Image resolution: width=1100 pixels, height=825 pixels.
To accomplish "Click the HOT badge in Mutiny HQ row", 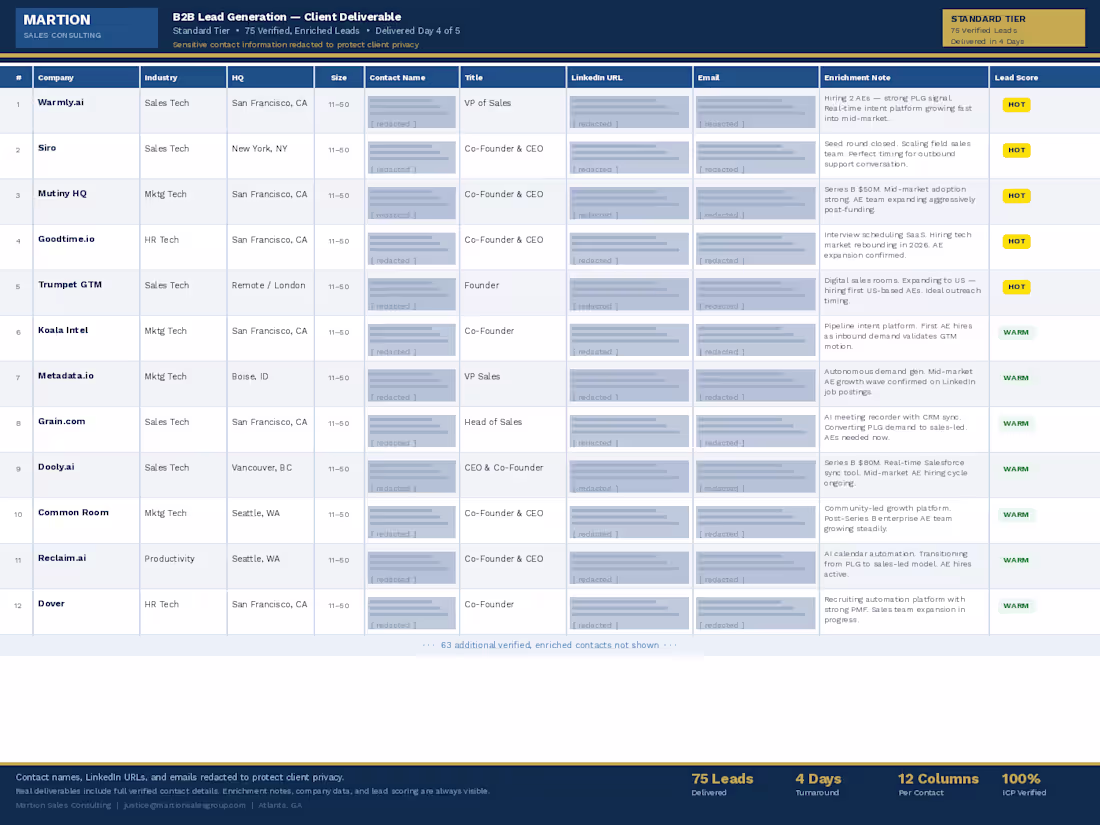I will click(x=1017, y=196).
